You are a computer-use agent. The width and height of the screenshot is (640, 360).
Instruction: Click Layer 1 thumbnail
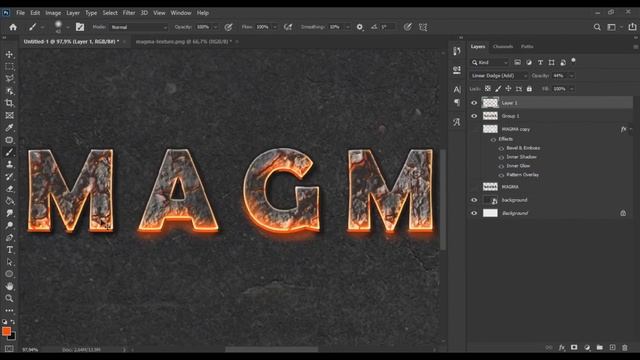tap(490, 103)
